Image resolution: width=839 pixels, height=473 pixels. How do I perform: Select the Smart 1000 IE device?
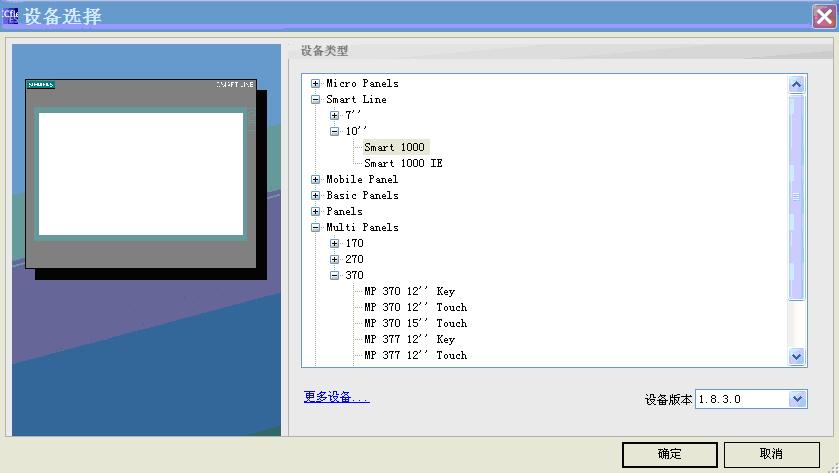[x=403, y=163]
